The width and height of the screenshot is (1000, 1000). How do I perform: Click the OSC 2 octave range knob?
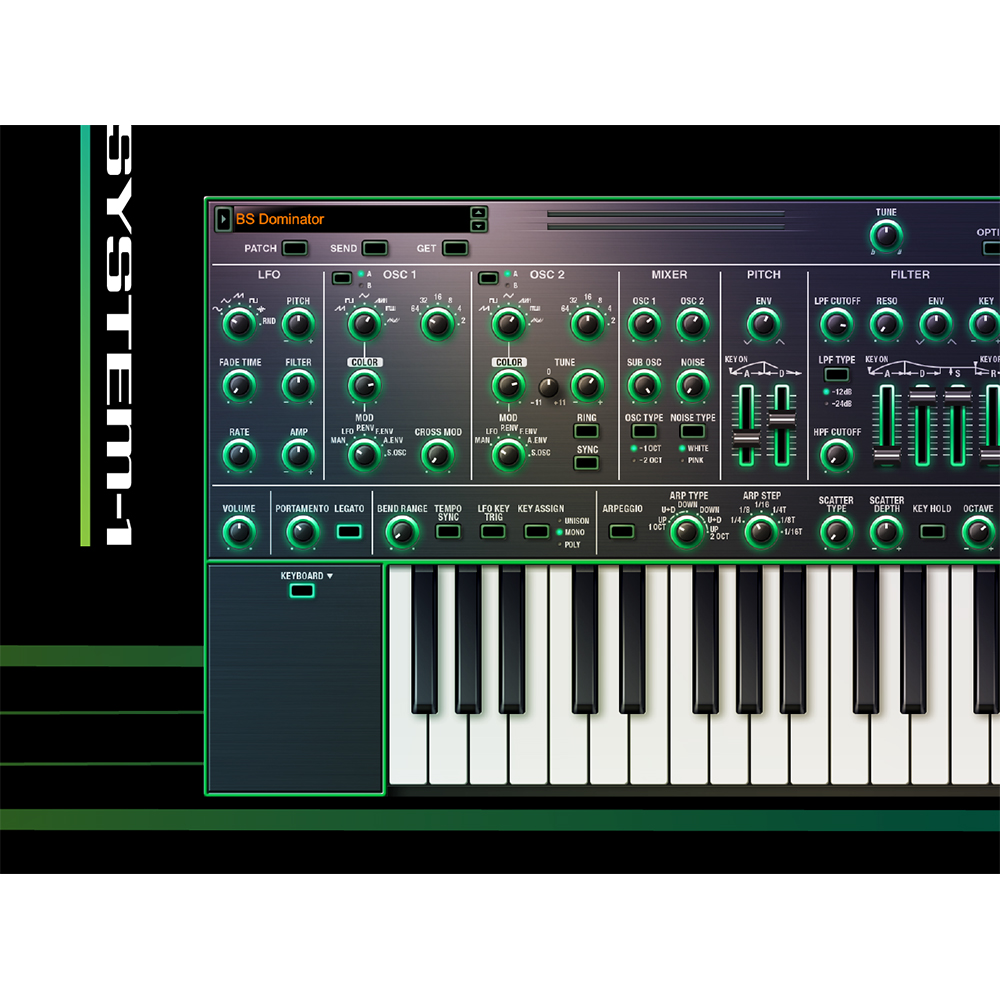tap(587, 324)
